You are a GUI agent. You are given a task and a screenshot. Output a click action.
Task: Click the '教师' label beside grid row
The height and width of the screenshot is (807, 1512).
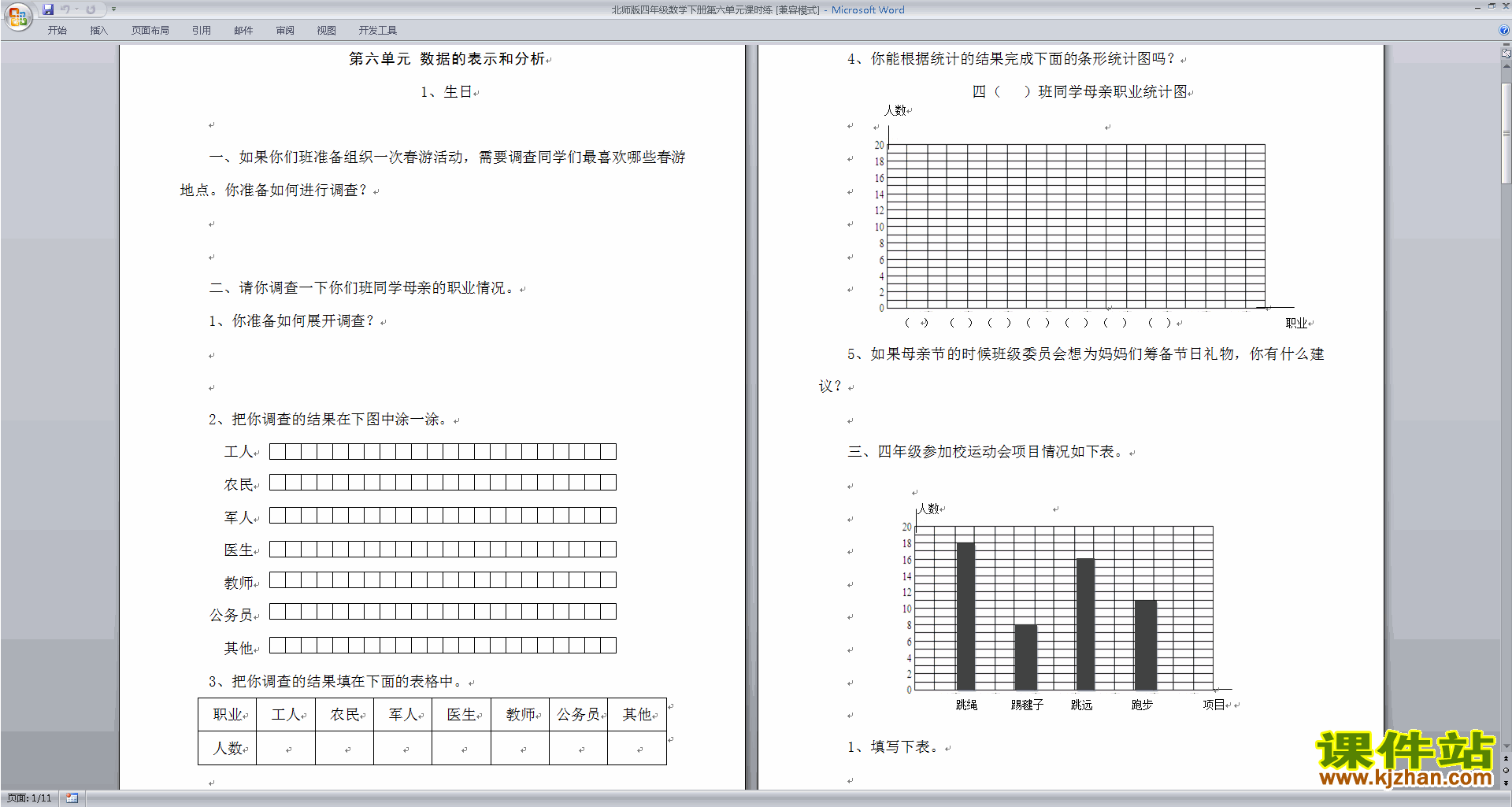[x=239, y=583]
